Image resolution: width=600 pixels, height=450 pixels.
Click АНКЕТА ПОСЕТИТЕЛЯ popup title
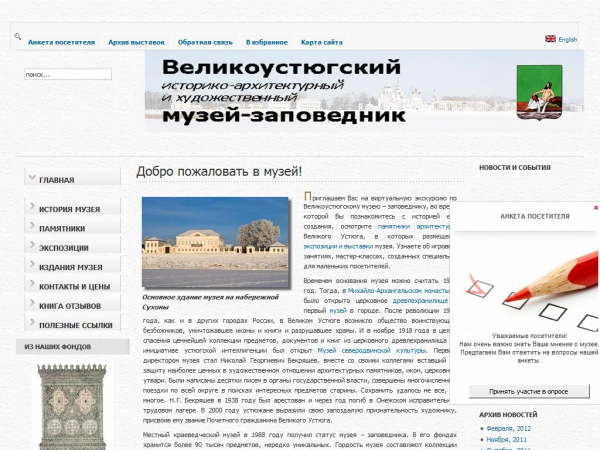535,216
